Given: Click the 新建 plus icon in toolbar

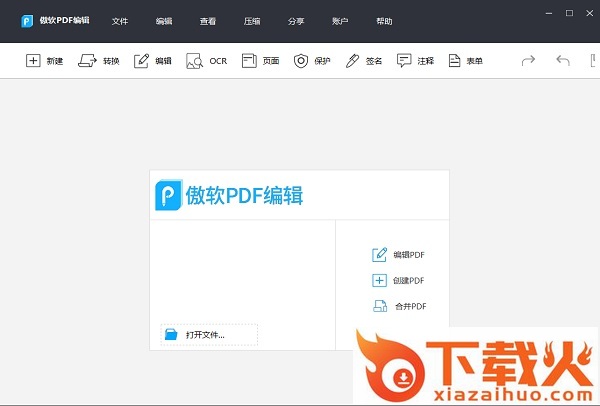Looking at the screenshot, I should (x=33, y=60).
